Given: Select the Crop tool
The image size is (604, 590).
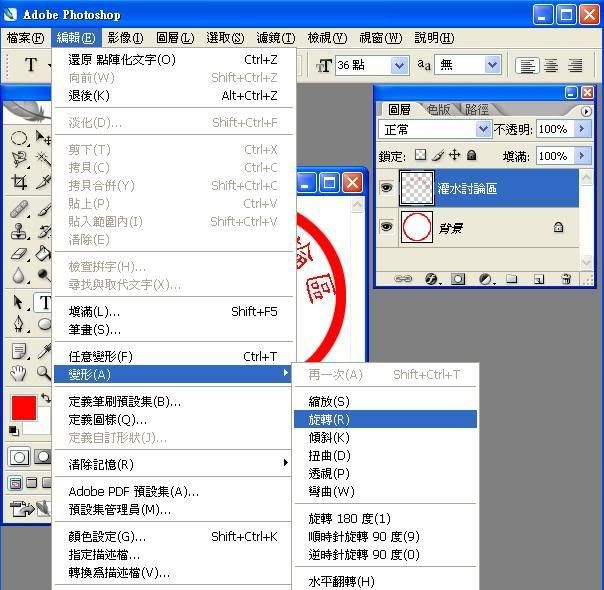Looking at the screenshot, I should [x=19, y=182].
